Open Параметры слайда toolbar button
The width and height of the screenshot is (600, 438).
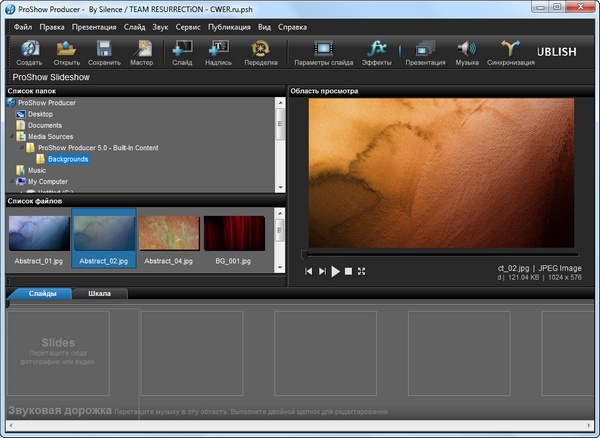[x=323, y=49]
